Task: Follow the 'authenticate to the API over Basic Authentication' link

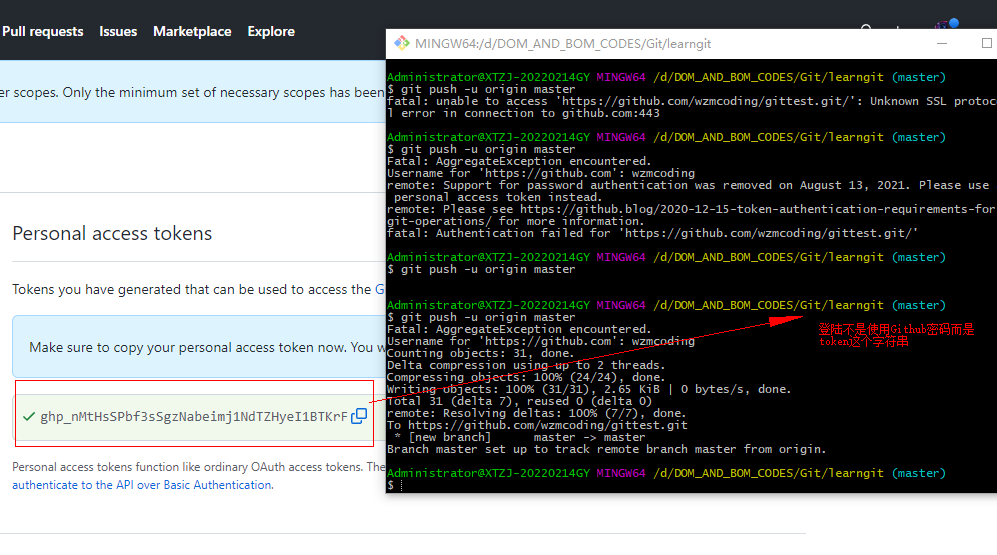Action: (142, 484)
